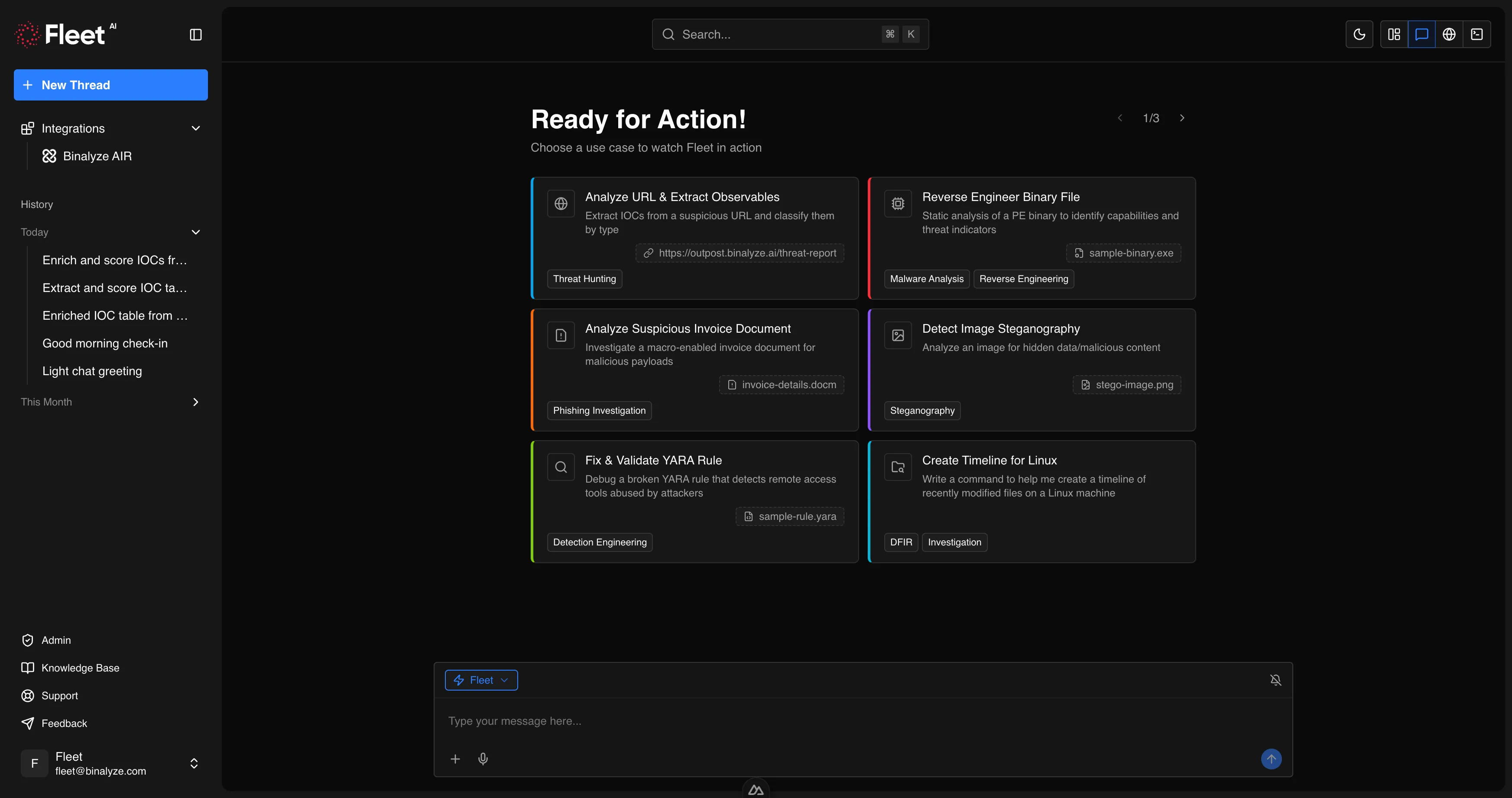1512x798 pixels.
Task: Collapse the Integrations section chevron
Action: click(195, 129)
